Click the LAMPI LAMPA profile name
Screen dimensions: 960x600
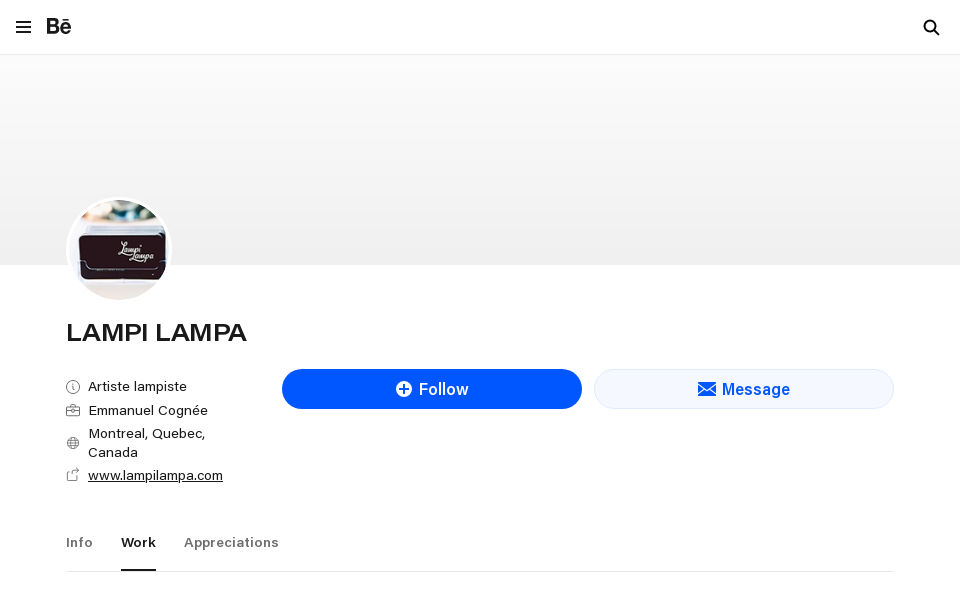coord(156,332)
